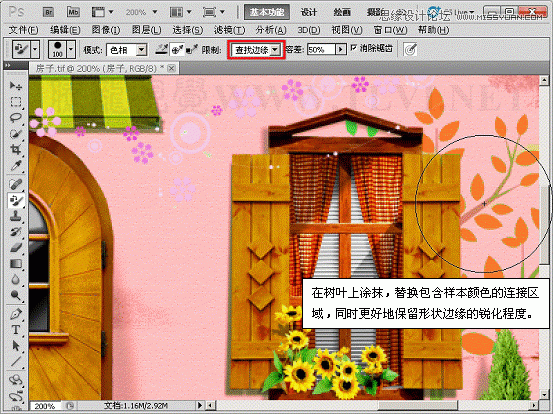Select the Eyedropper tool
Image resolution: width=553 pixels, height=414 pixels.
pos(16,165)
